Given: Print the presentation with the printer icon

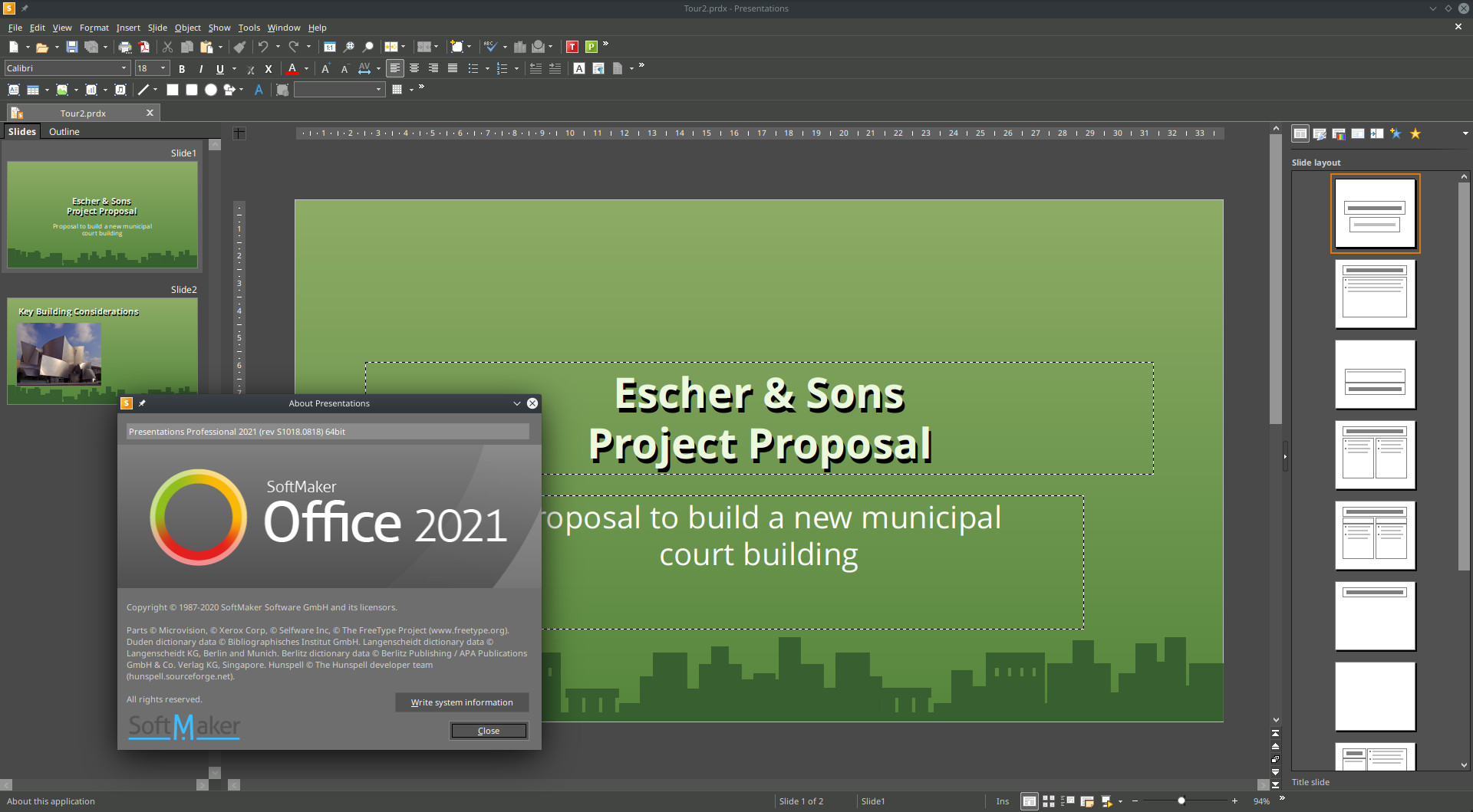Looking at the screenshot, I should click(x=125, y=47).
